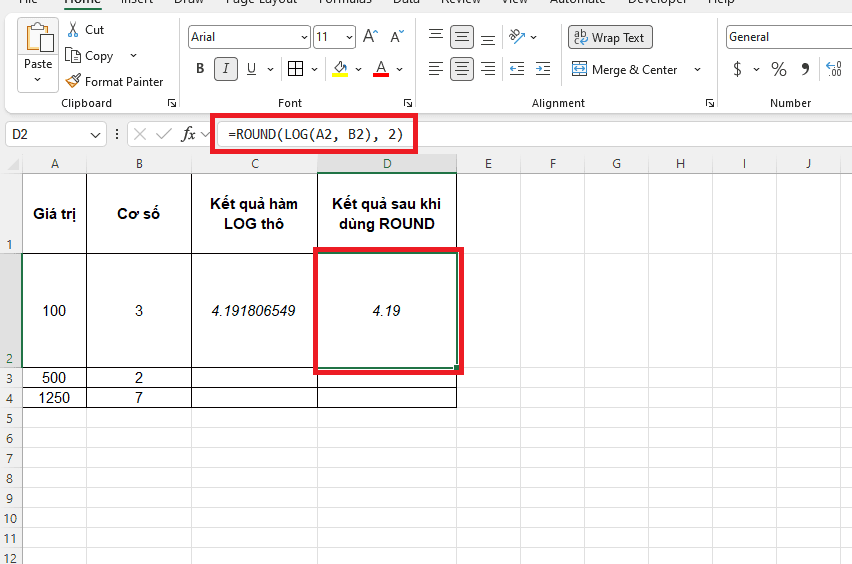Open the Name Box dropdown arrow
Viewport: 852px width, 564px height.
point(95,135)
